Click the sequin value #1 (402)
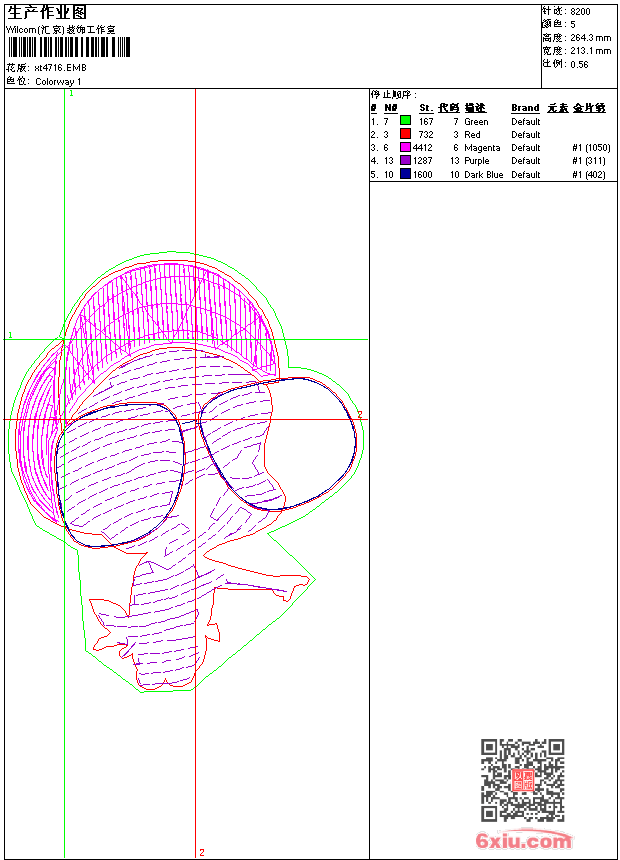The width and height of the screenshot is (620, 860). (x=589, y=175)
